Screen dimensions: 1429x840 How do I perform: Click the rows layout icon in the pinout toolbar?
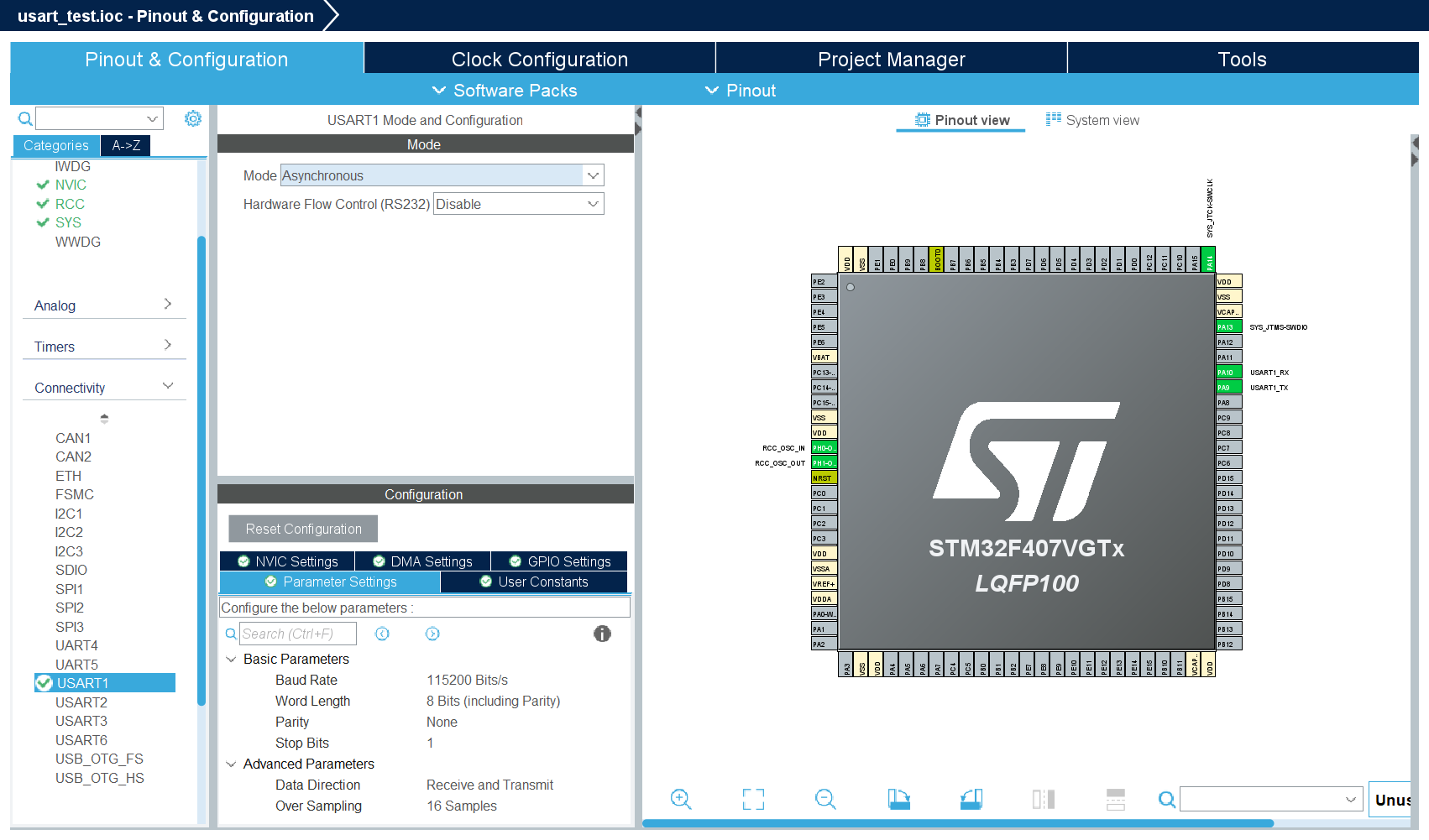tap(1116, 799)
